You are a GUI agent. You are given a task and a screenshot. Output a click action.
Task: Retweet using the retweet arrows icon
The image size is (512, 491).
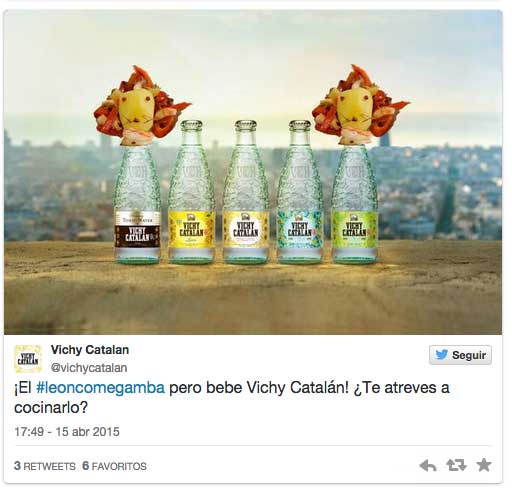(456, 465)
